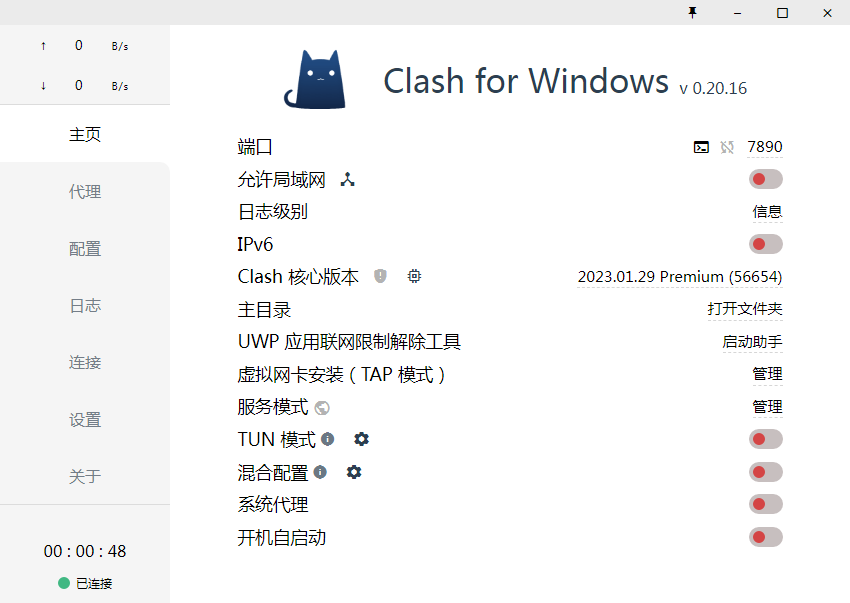850x603 pixels.
Task: Turn on the IPv6 switch
Action: click(x=765, y=244)
